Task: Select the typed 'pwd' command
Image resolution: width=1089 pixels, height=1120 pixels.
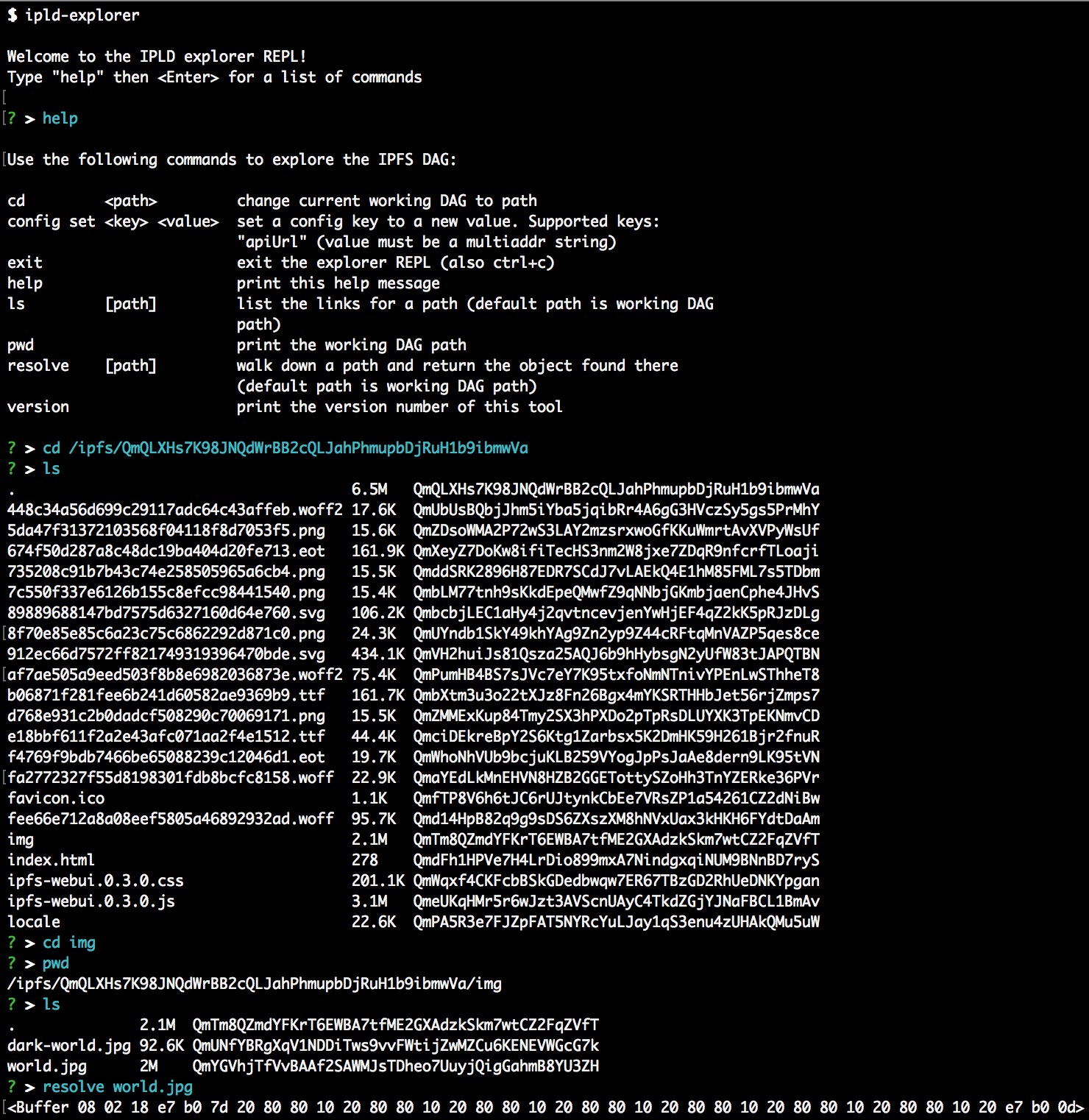Action: point(56,963)
